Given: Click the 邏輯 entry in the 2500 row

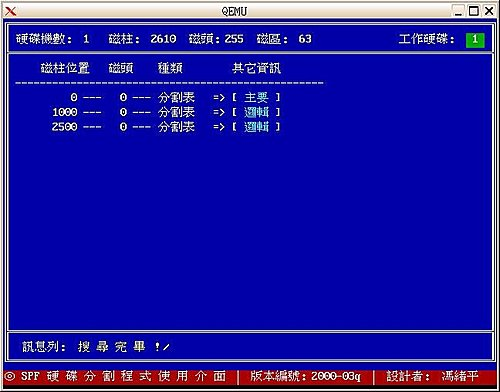Looking at the screenshot, I should coord(256,127).
